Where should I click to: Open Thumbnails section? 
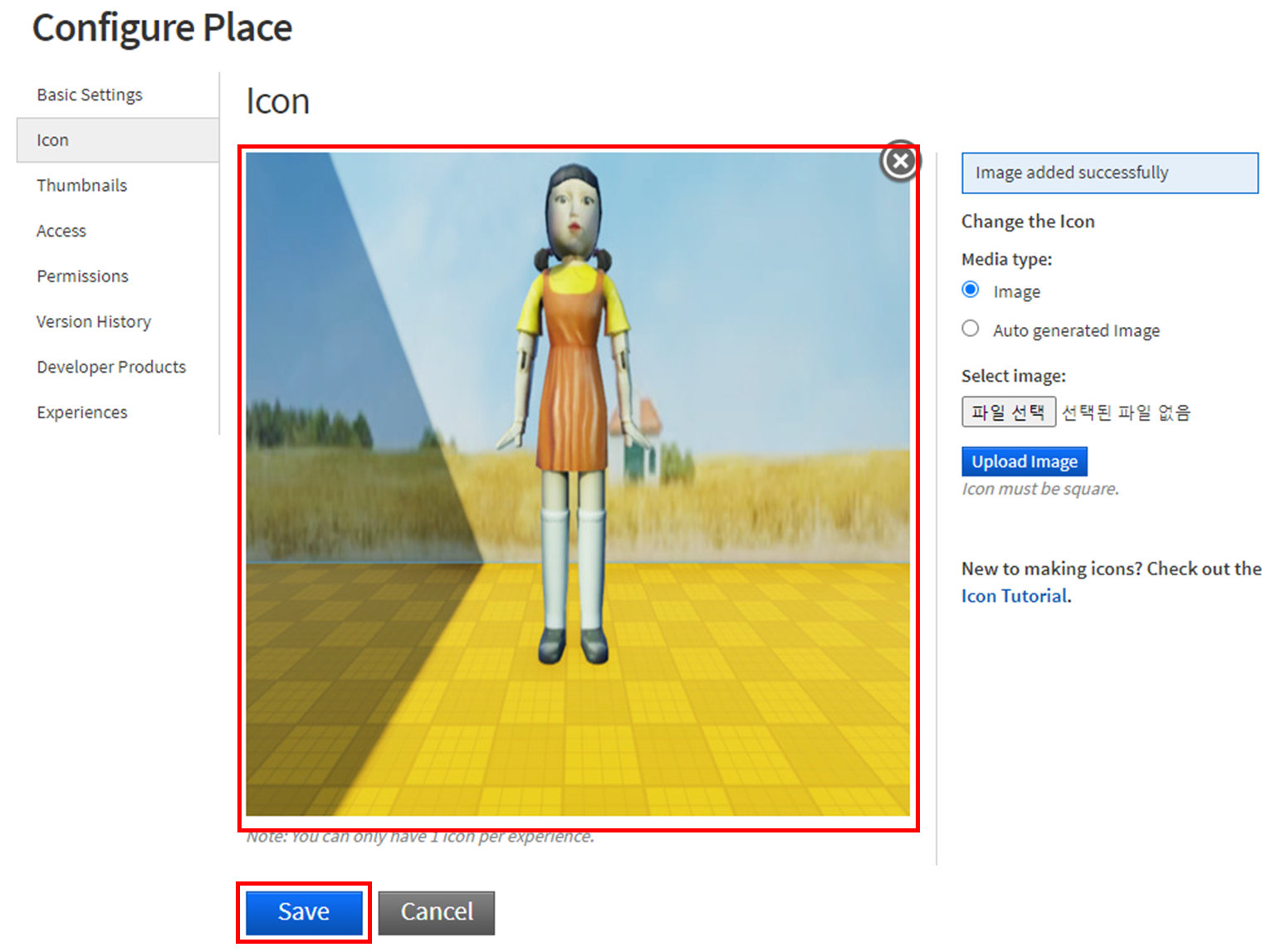point(81,185)
